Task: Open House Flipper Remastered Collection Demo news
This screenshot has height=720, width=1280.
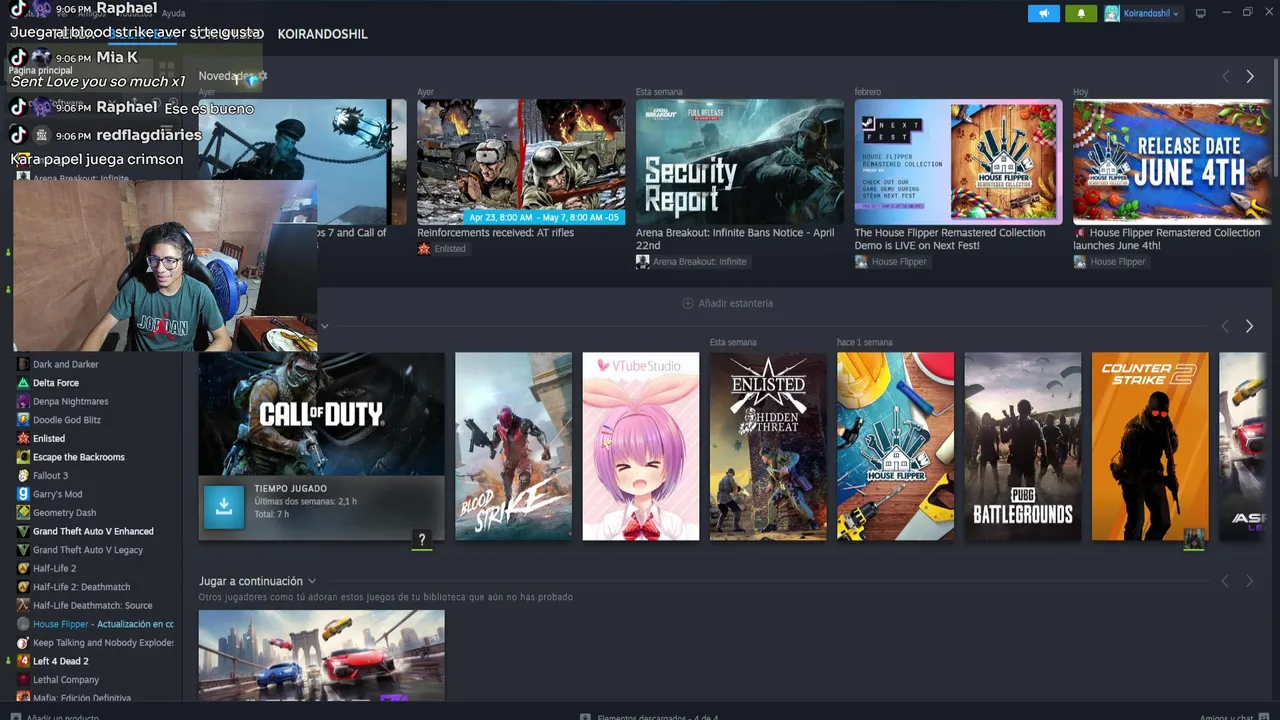Action: [x=958, y=162]
